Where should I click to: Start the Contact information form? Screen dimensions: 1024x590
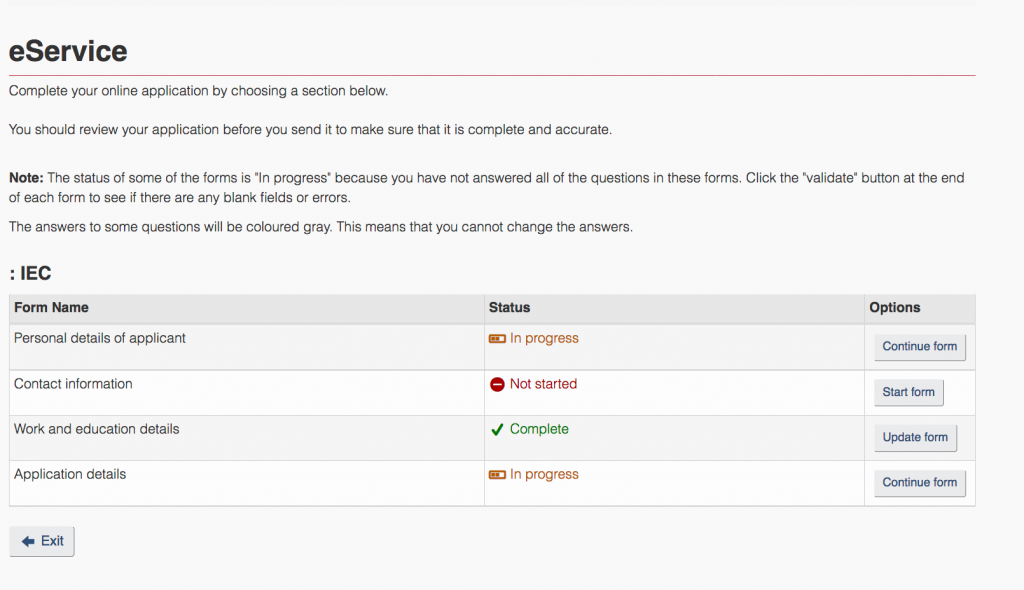pos(908,392)
